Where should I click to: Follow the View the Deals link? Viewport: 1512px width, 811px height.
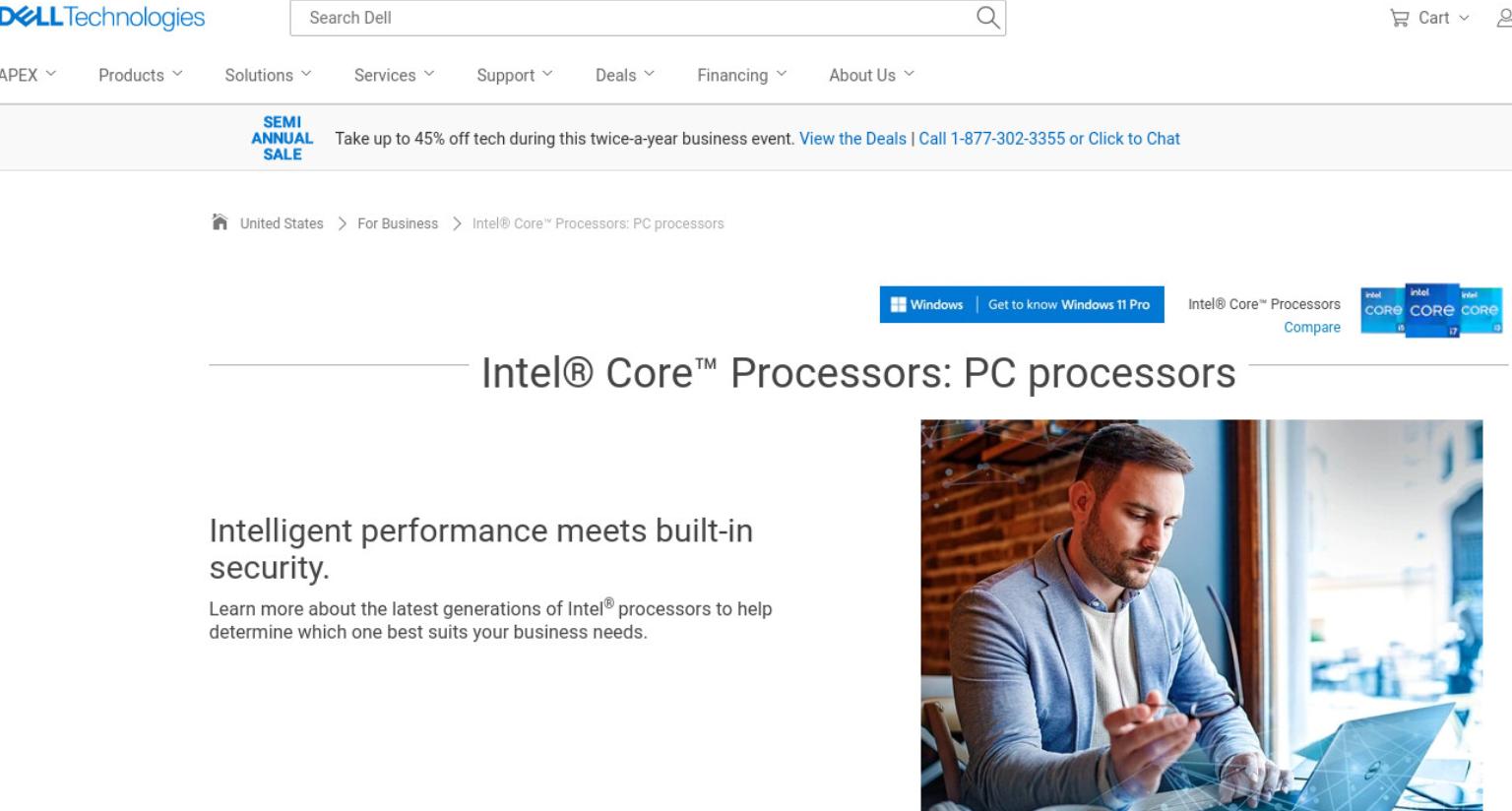tap(852, 139)
